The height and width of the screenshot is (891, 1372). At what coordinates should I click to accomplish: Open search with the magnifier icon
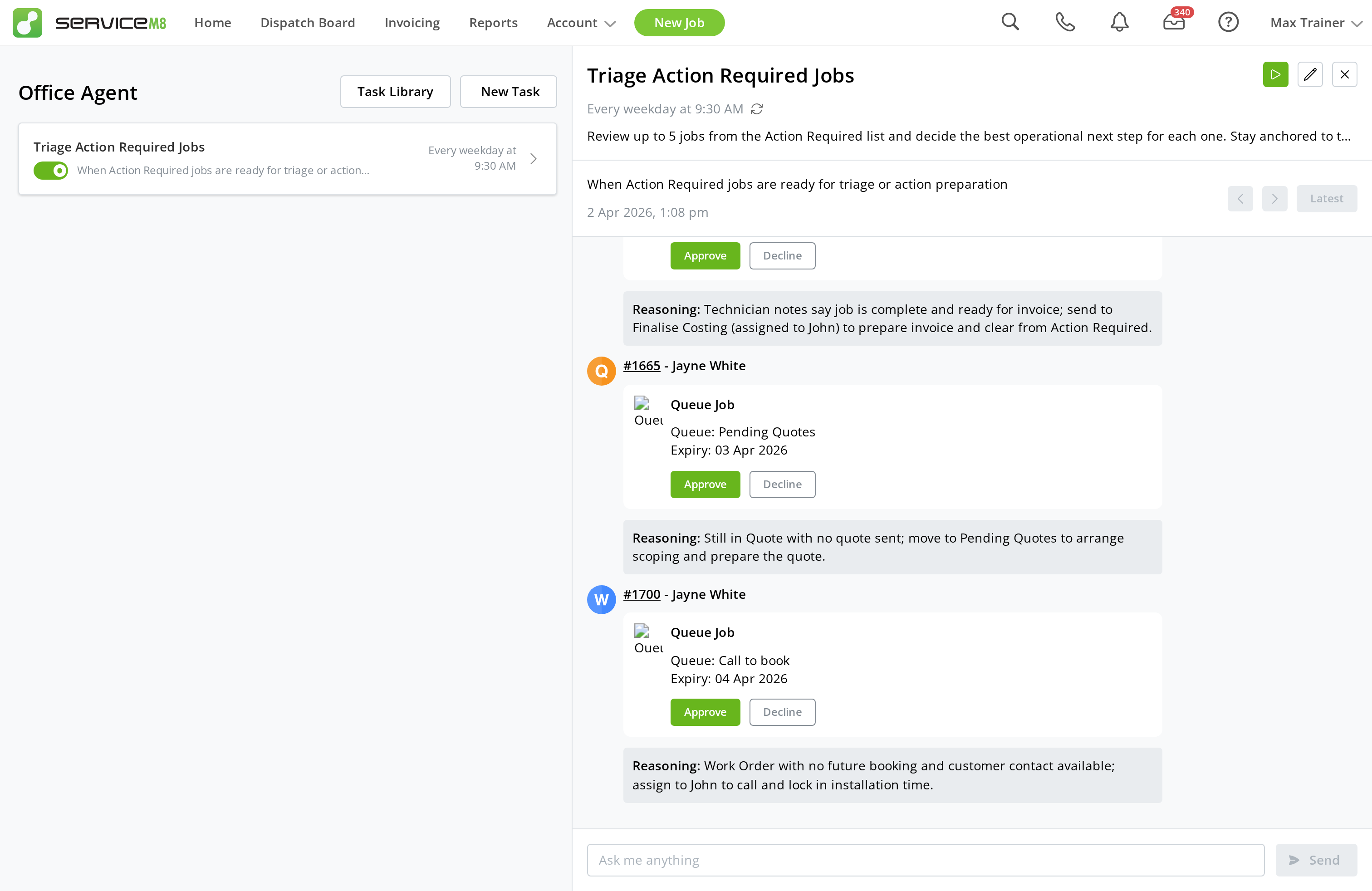1010,22
